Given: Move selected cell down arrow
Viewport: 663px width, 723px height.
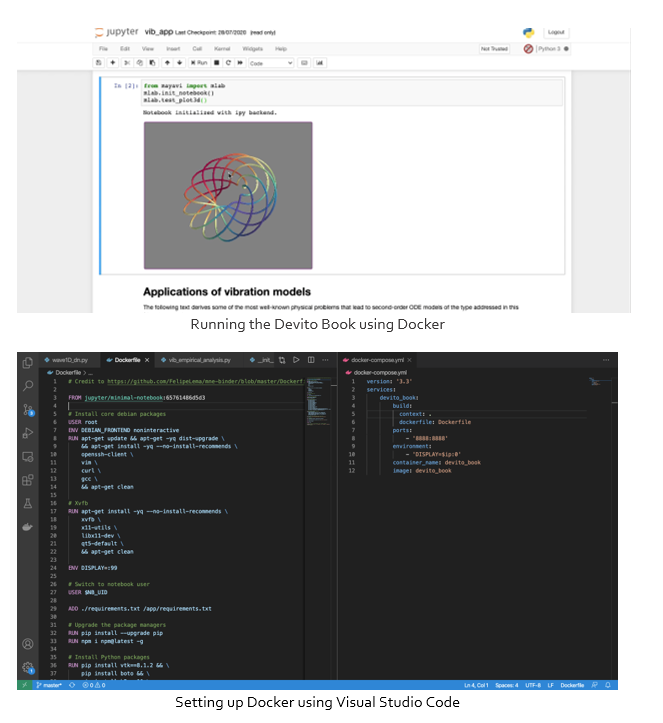Looking at the screenshot, I should tap(179, 63).
